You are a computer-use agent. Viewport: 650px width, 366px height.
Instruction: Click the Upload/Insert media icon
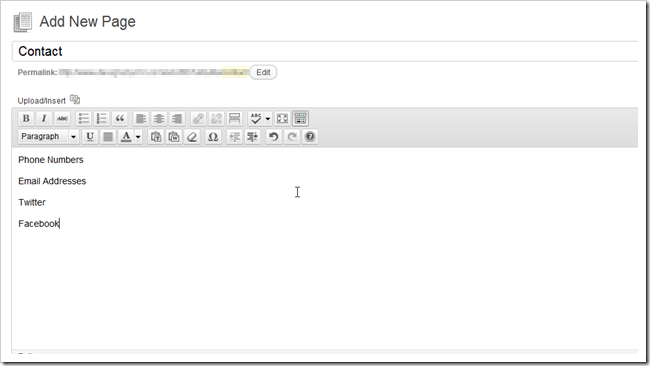coord(75,99)
